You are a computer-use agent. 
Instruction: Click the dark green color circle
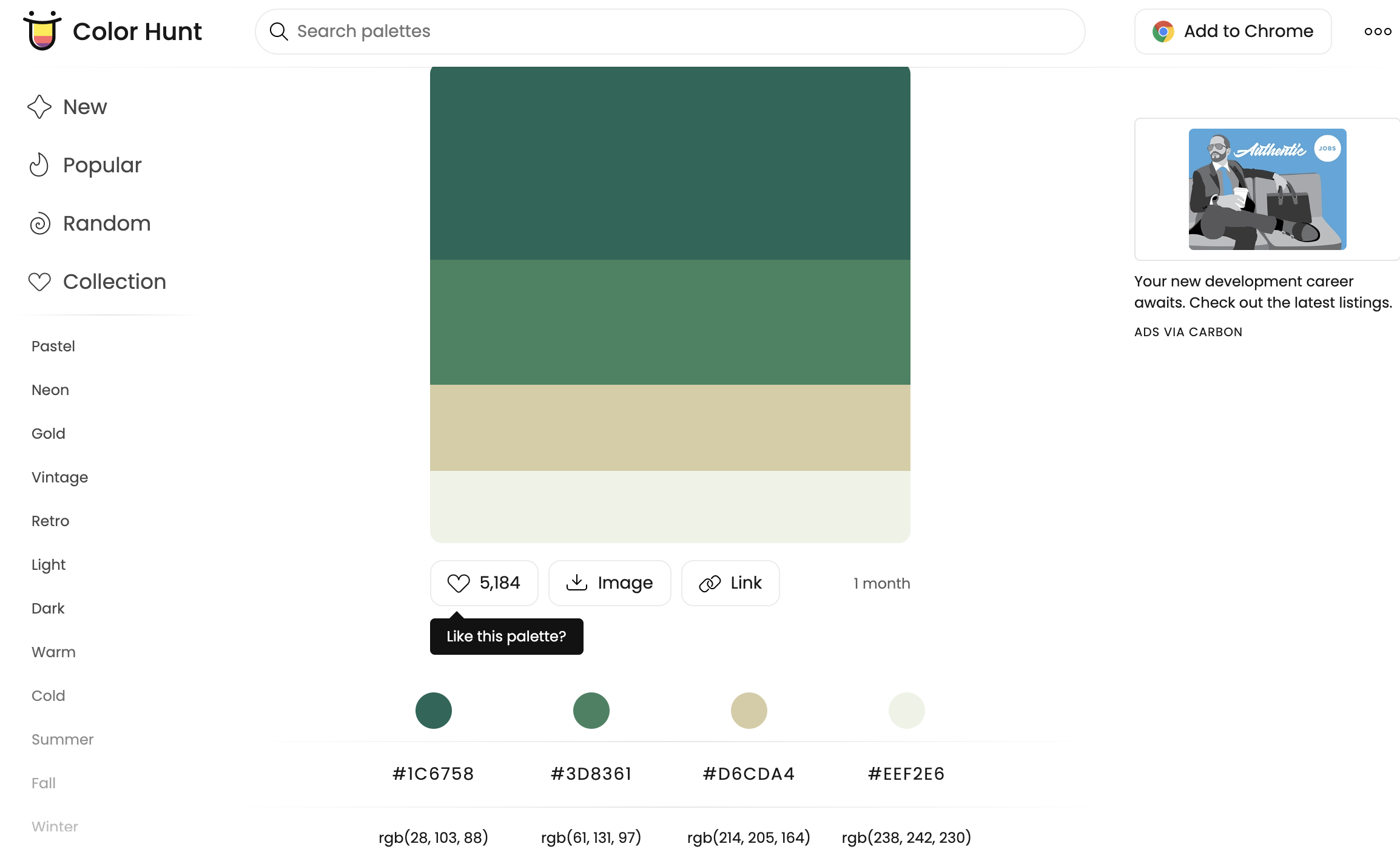434,711
